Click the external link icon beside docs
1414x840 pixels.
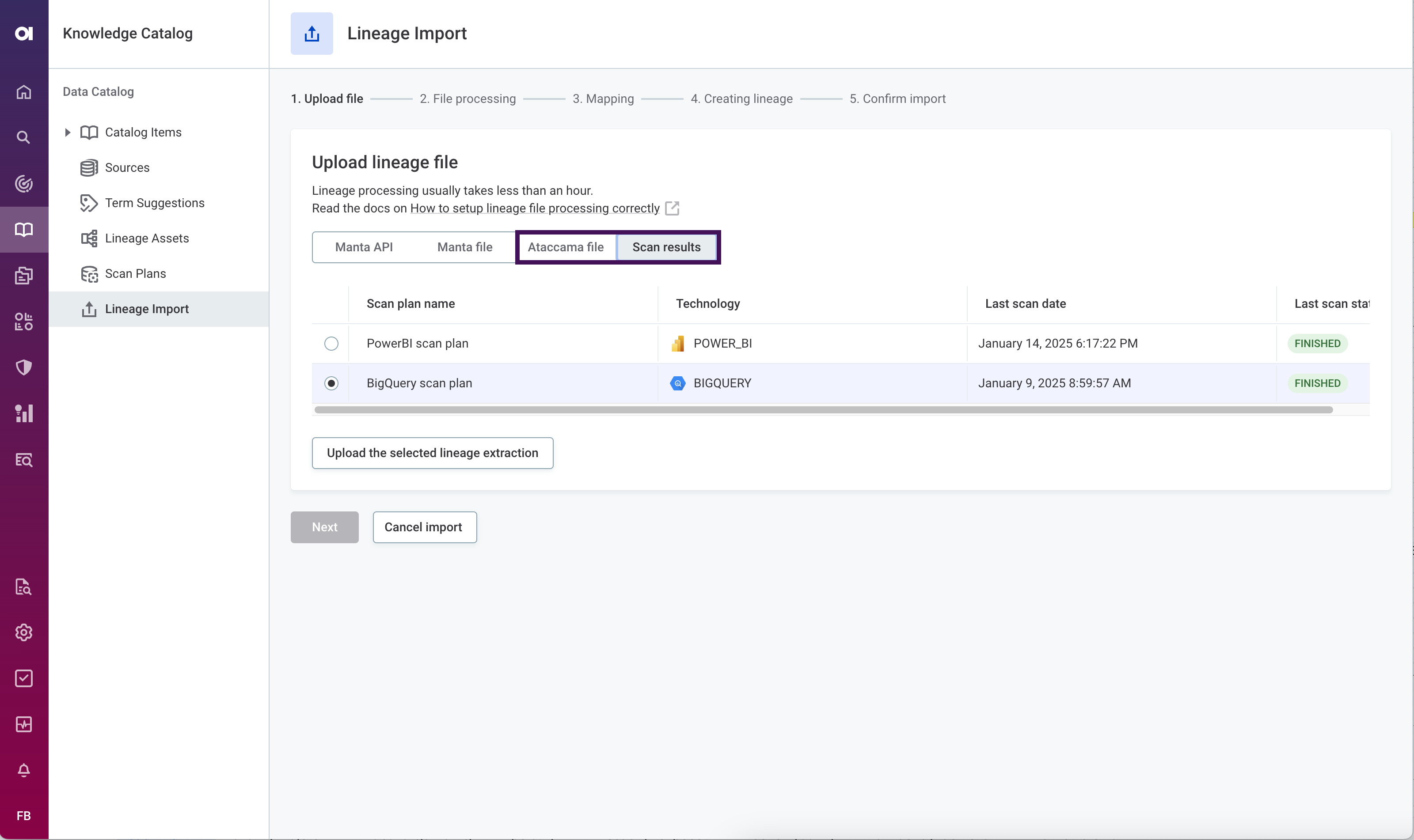click(x=672, y=208)
